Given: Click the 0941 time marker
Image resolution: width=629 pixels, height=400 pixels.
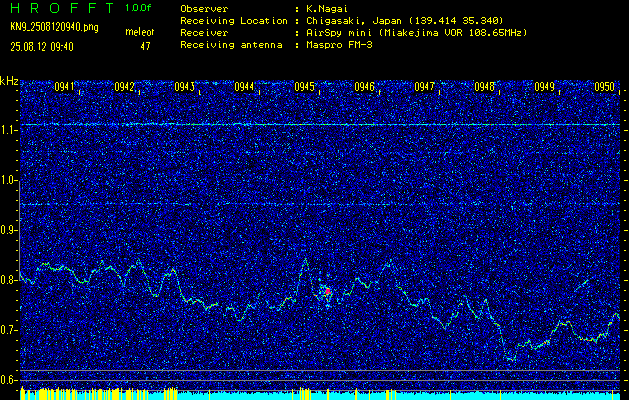Looking at the screenshot, I should [65, 87].
